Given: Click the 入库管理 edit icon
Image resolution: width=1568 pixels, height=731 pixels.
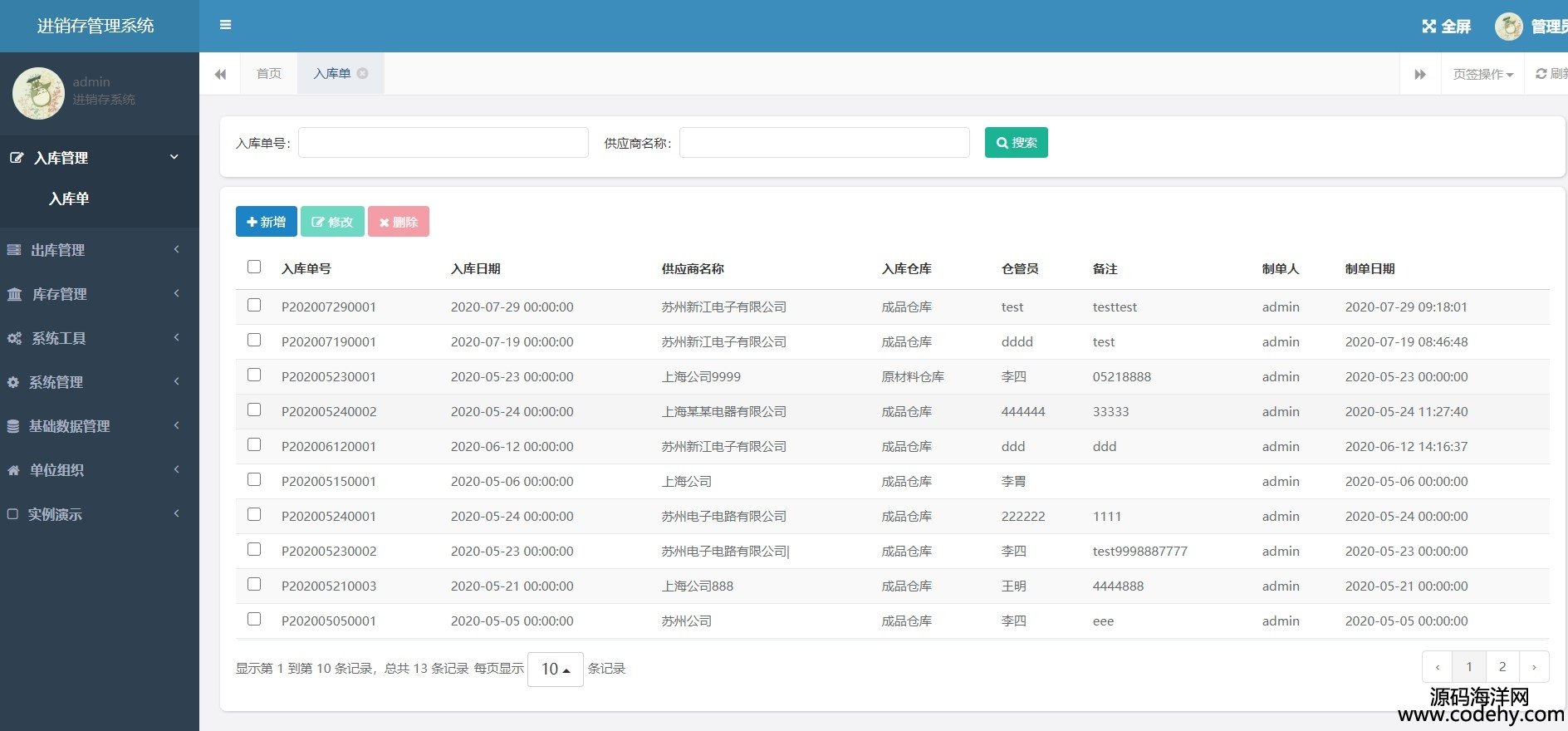Looking at the screenshot, I should (x=16, y=157).
